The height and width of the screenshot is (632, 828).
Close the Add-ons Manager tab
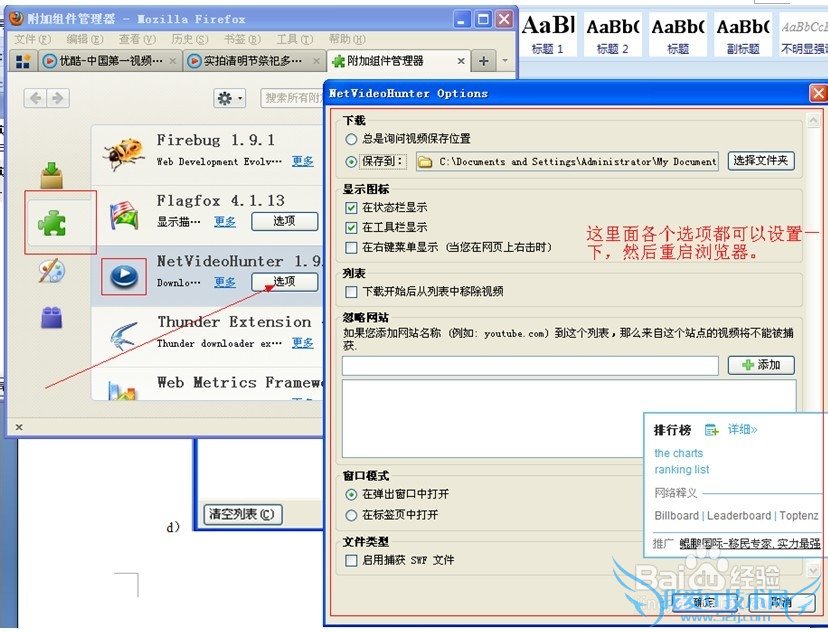pyautogui.click(x=461, y=61)
